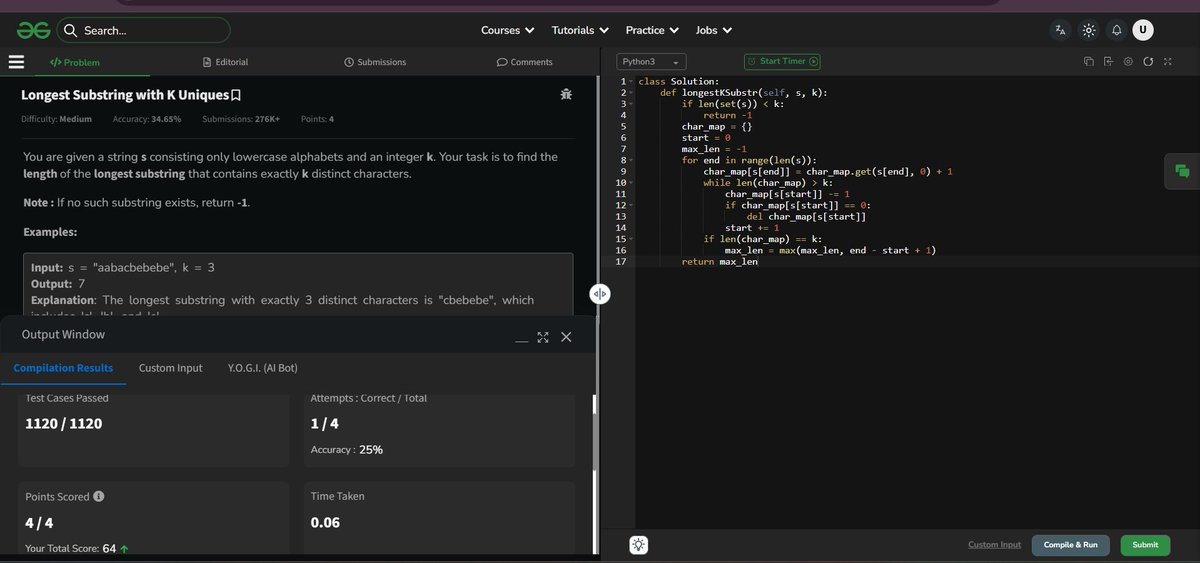This screenshot has width=1200, height=563.
Task: Reset the code with refresh icon
Action: click(x=1148, y=62)
